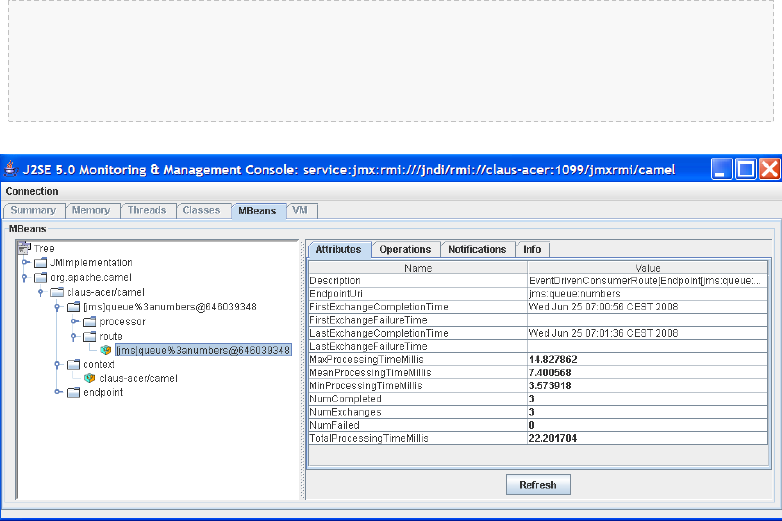
Task: Collapse the [jms]queue%3anumbers folder node
Action: [x=57, y=307]
